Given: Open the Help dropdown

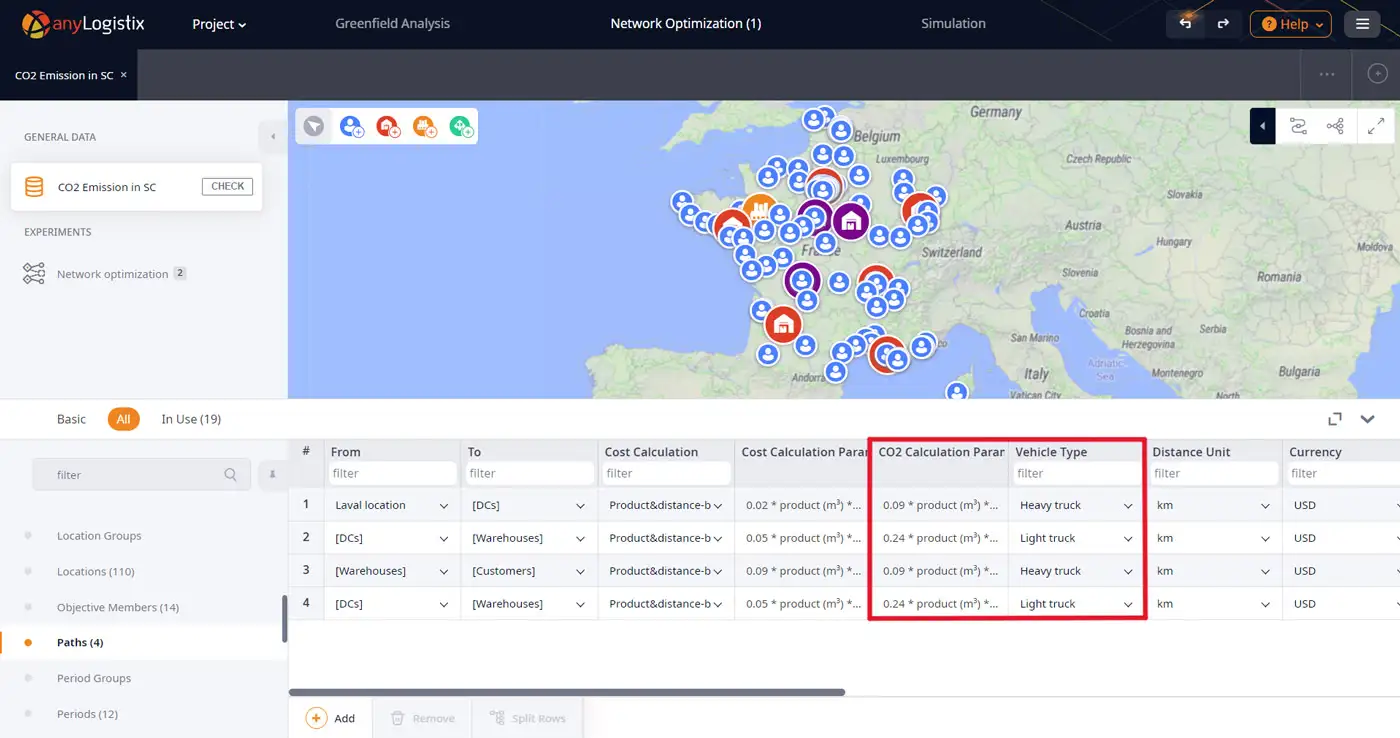Looking at the screenshot, I should (1290, 24).
